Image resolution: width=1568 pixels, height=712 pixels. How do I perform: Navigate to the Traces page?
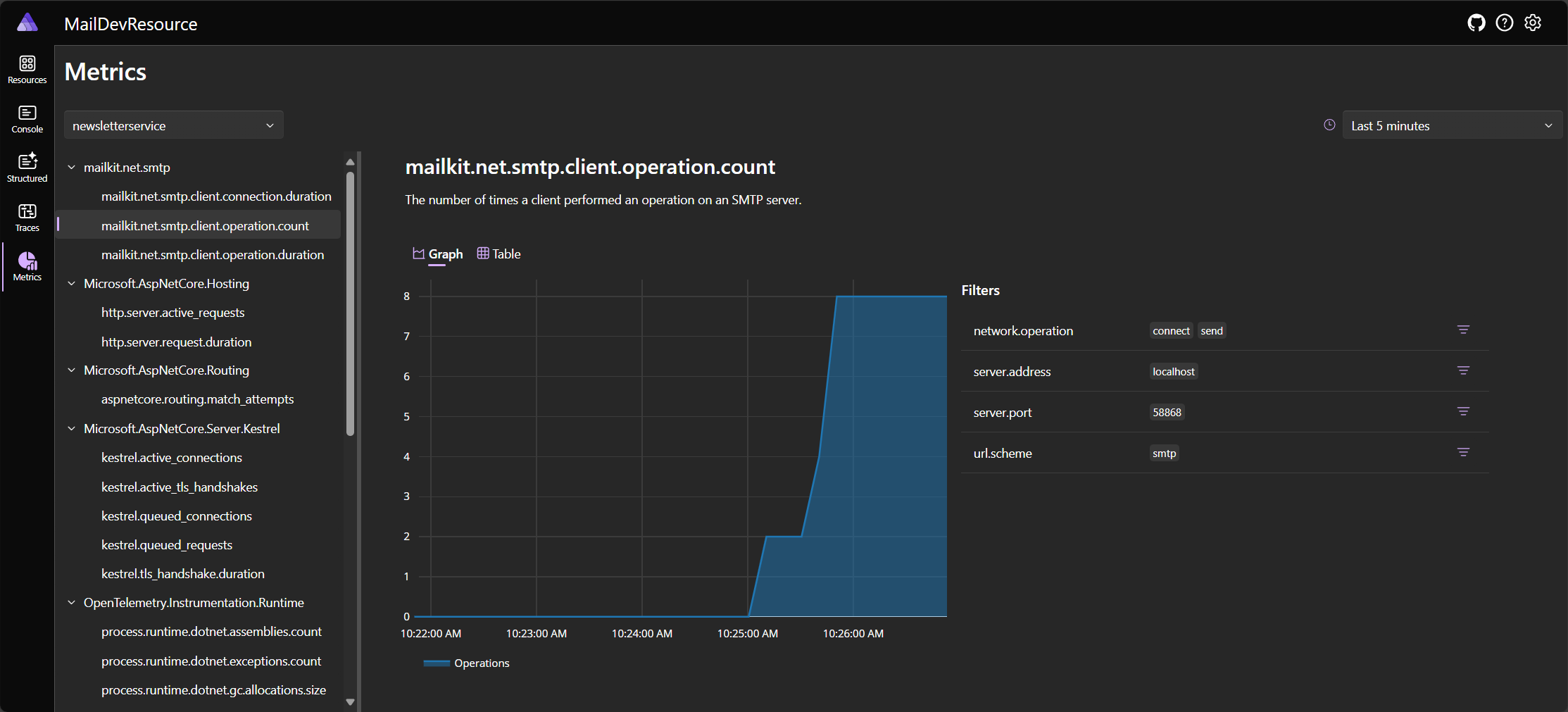(27, 218)
